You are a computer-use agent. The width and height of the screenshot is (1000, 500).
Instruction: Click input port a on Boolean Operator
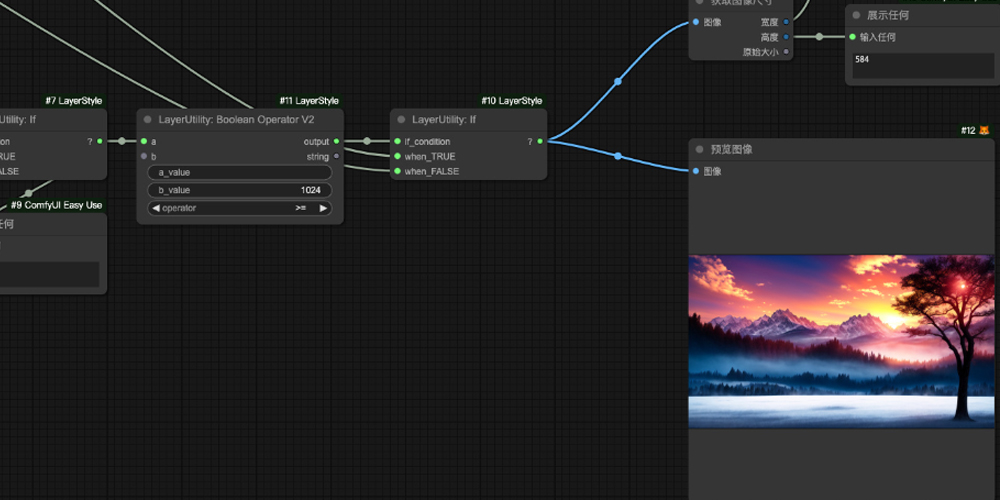coord(144,142)
